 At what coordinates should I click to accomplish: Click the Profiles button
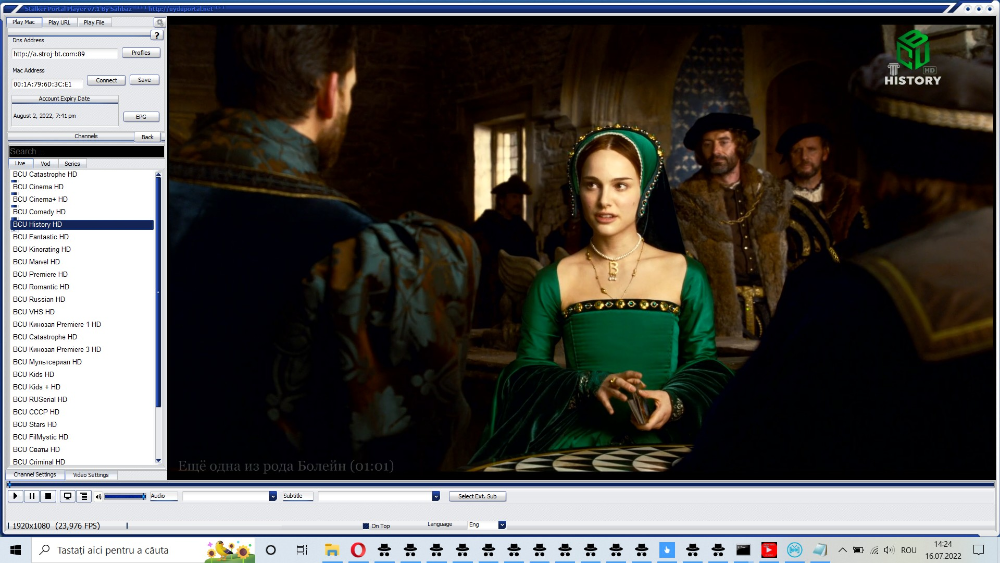(141, 53)
